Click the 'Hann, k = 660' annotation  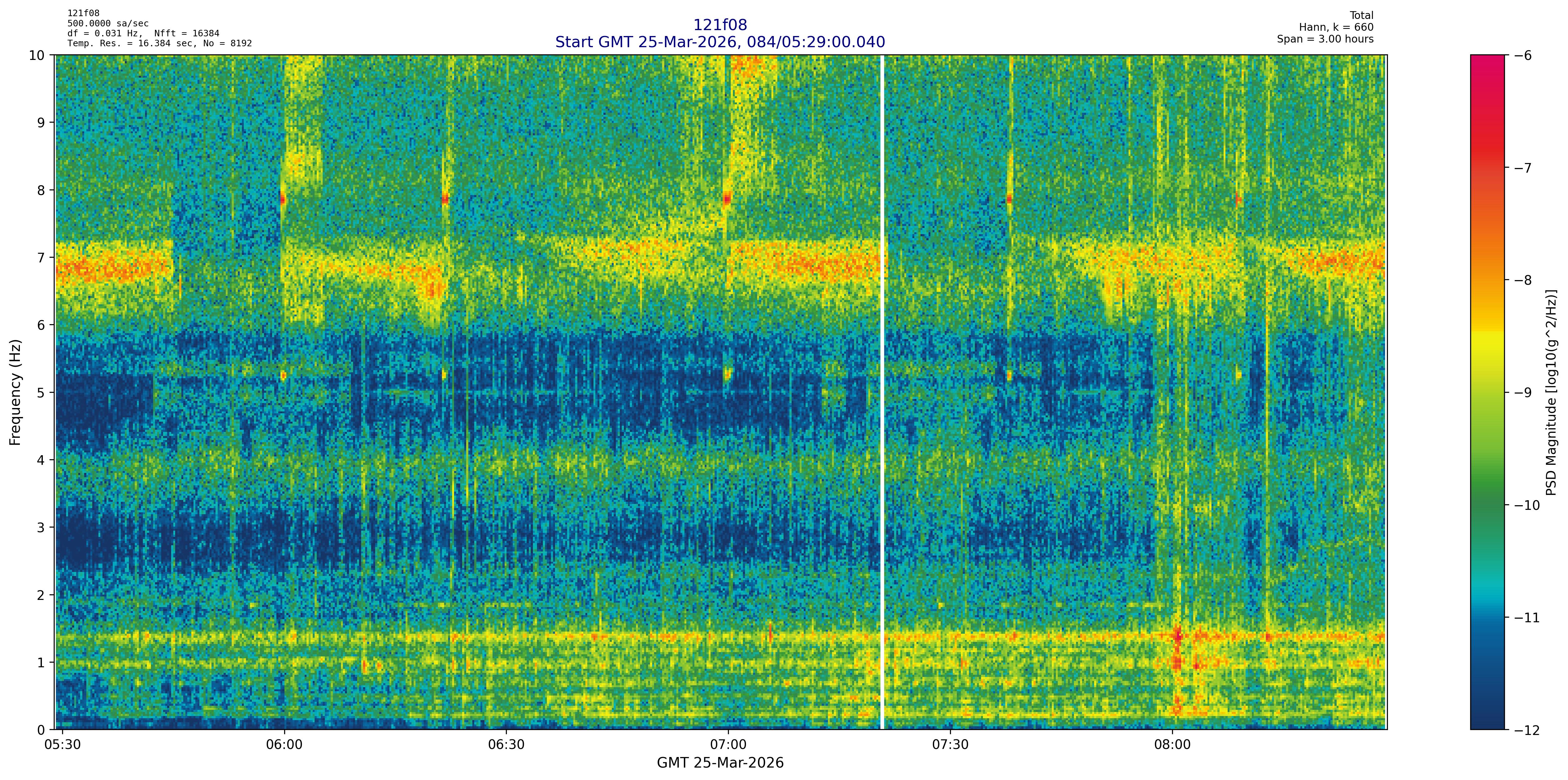tap(1336, 27)
